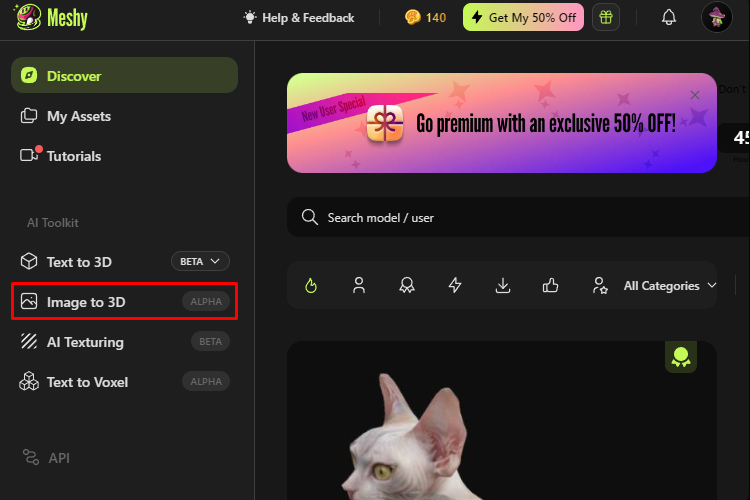Open Help & Feedback
Screen dimensions: 750x500
(299, 18)
